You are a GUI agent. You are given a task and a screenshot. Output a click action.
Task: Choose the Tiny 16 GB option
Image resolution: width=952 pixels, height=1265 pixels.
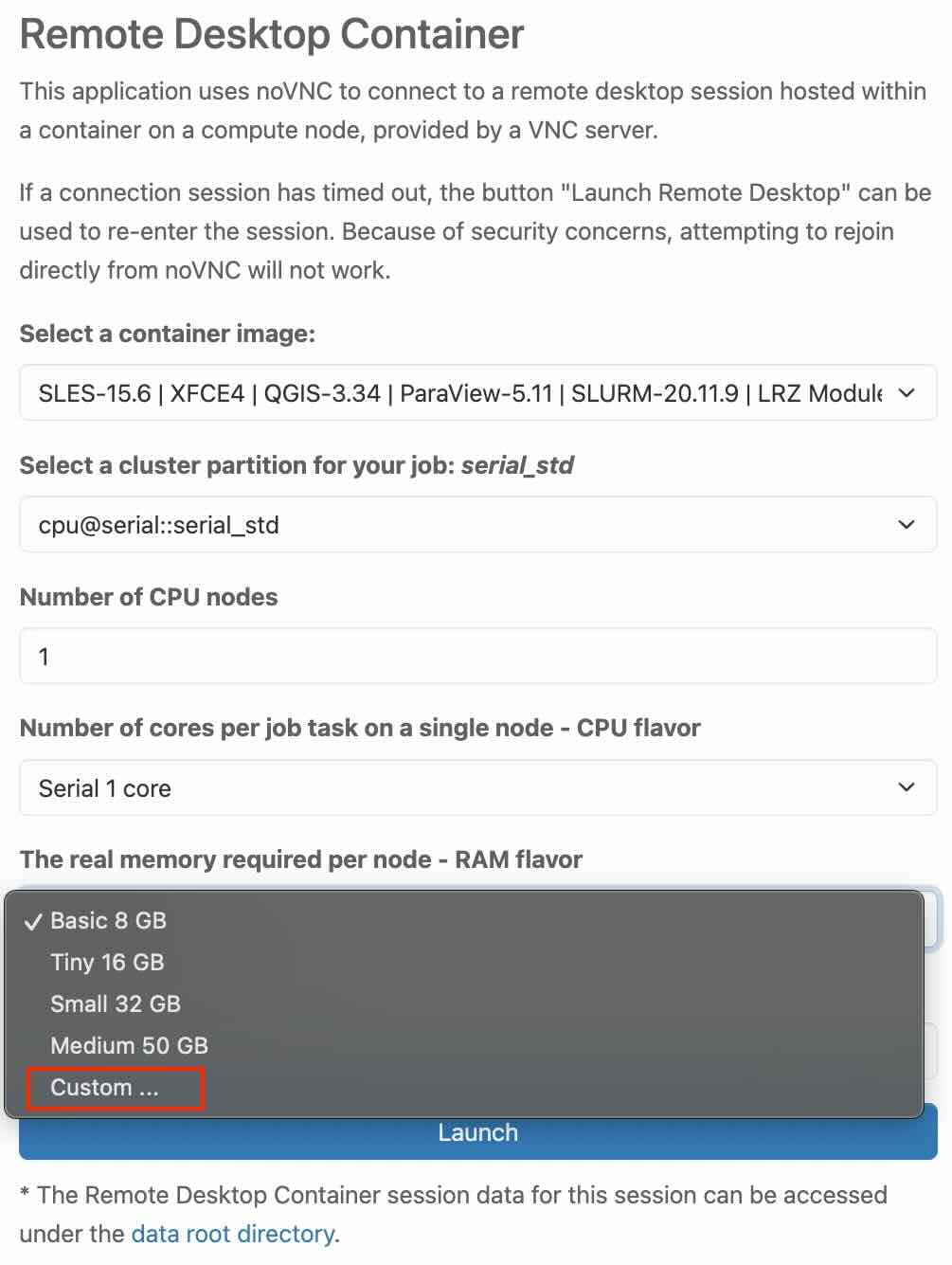[107, 962]
